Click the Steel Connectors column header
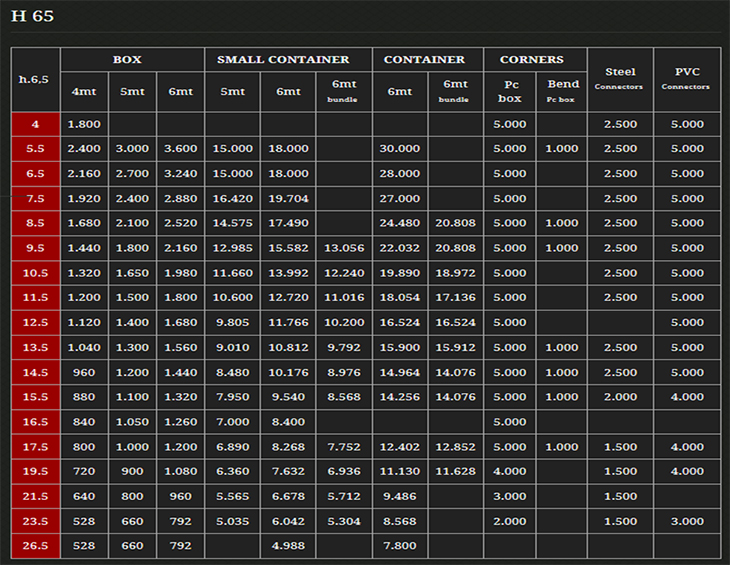 click(620, 79)
